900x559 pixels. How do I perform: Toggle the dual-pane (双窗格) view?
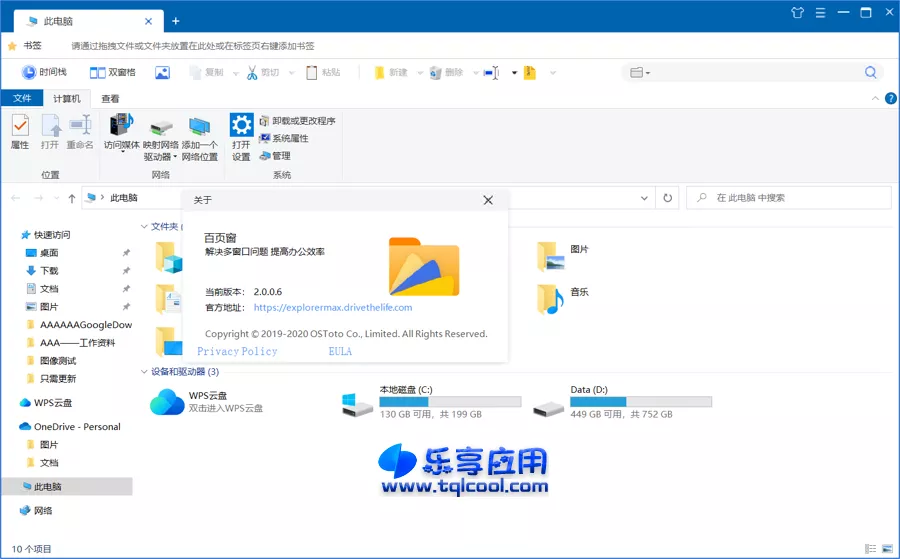click(x=112, y=72)
